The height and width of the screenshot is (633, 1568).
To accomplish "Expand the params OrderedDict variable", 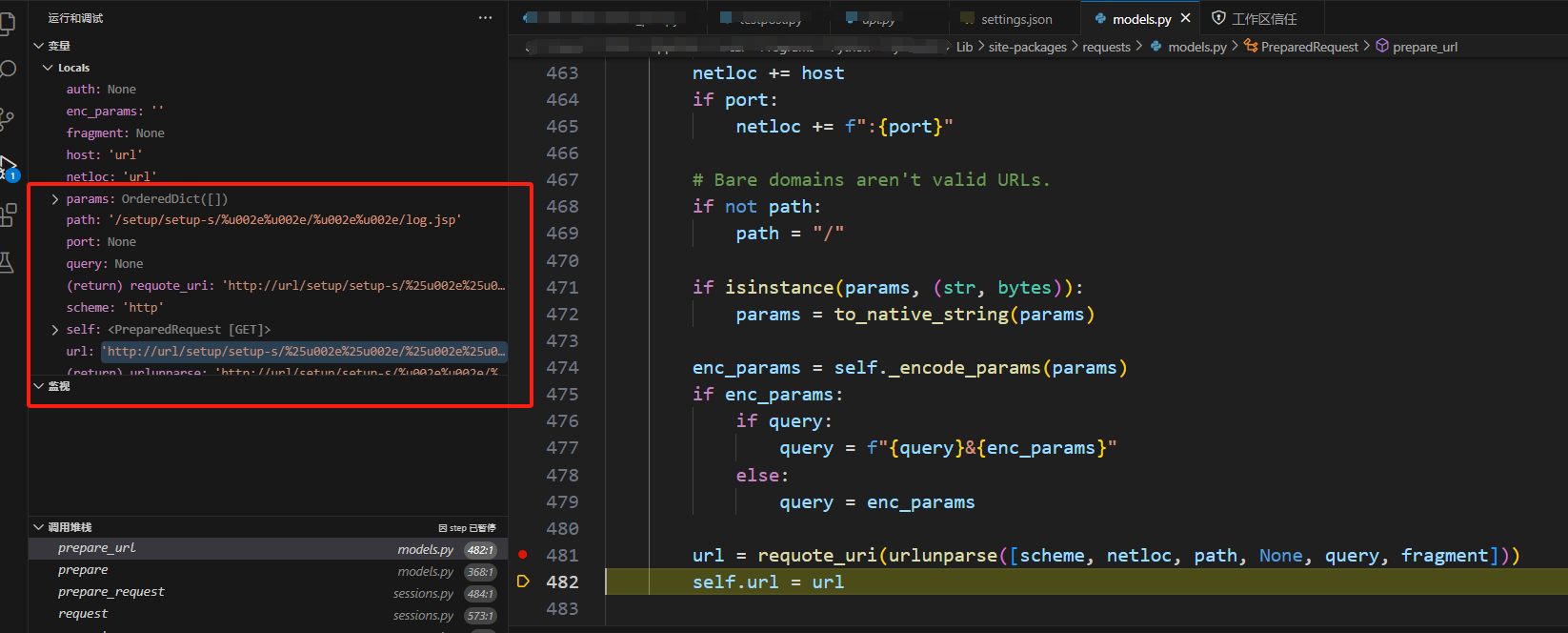I will tap(55, 199).
